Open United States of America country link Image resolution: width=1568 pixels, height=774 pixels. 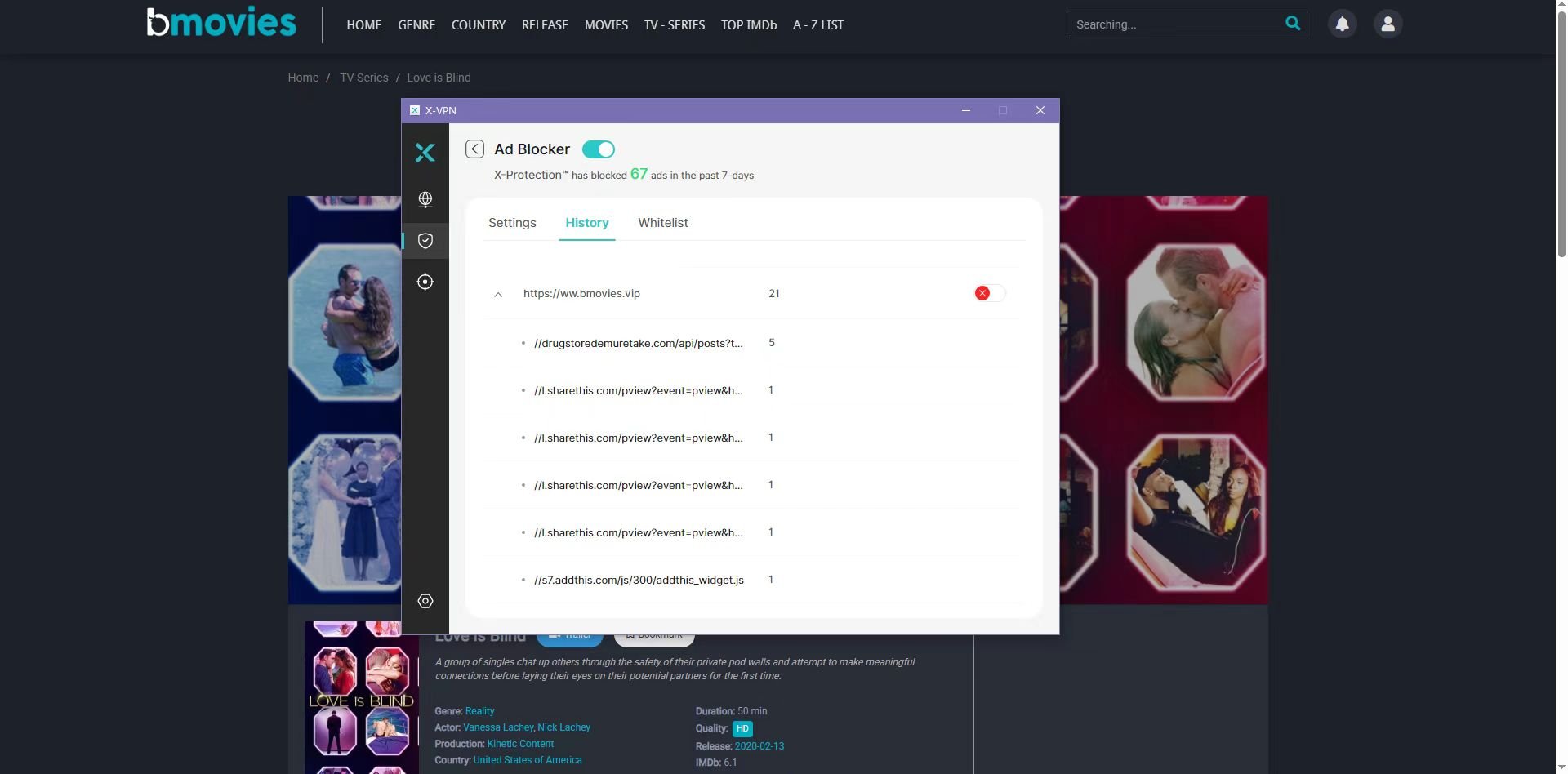528,760
